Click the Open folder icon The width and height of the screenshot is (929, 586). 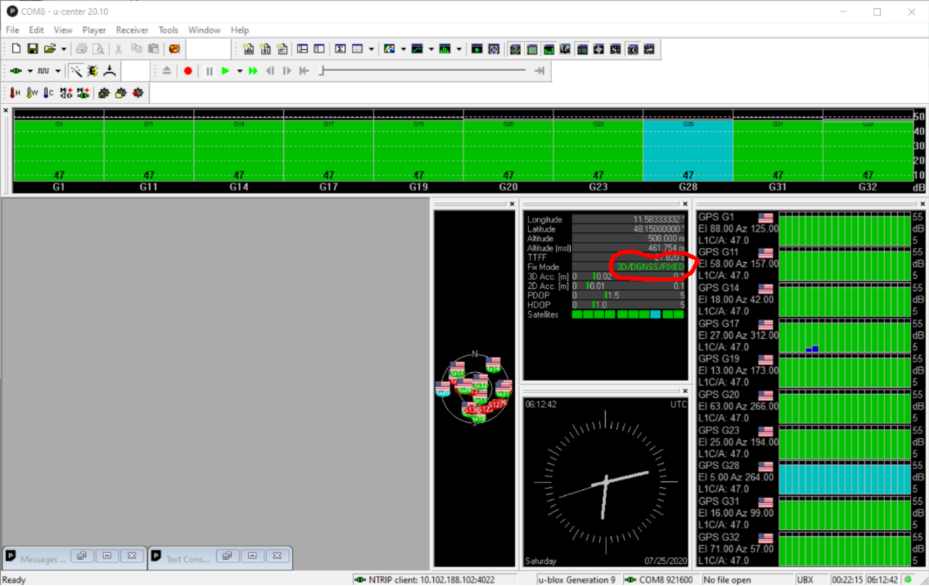[x=50, y=49]
